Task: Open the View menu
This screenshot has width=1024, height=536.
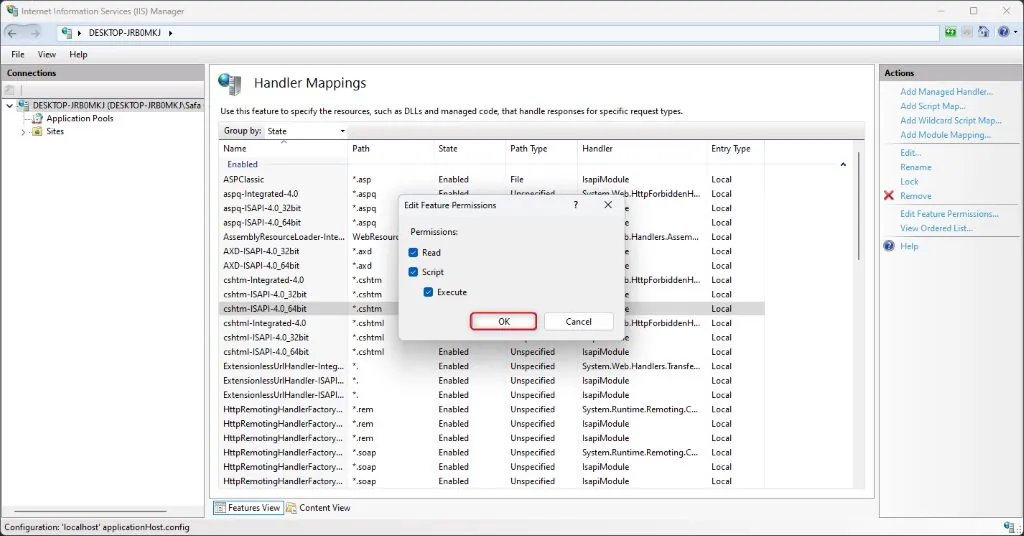Action: point(46,54)
